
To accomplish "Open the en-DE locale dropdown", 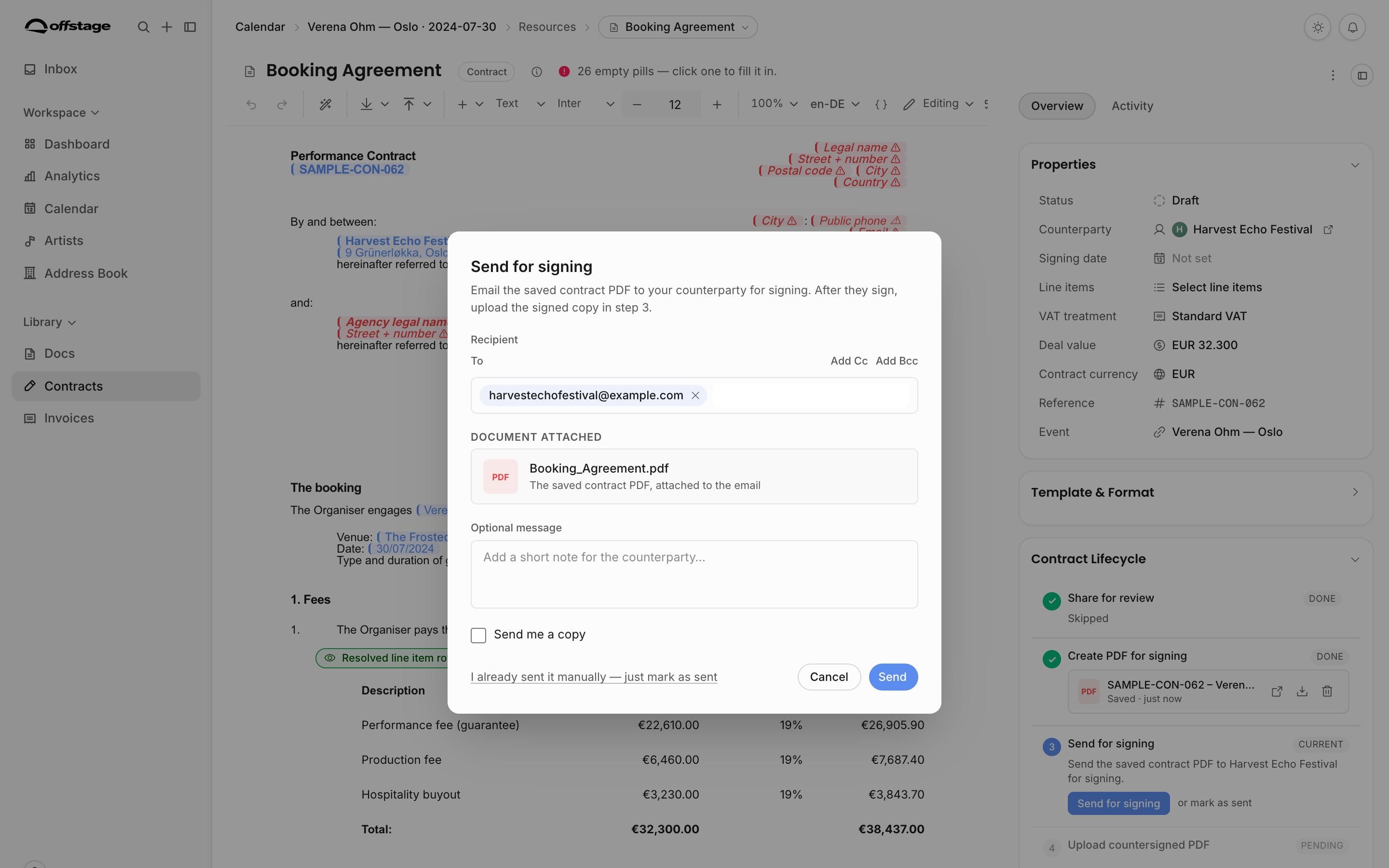I will 834,104.
